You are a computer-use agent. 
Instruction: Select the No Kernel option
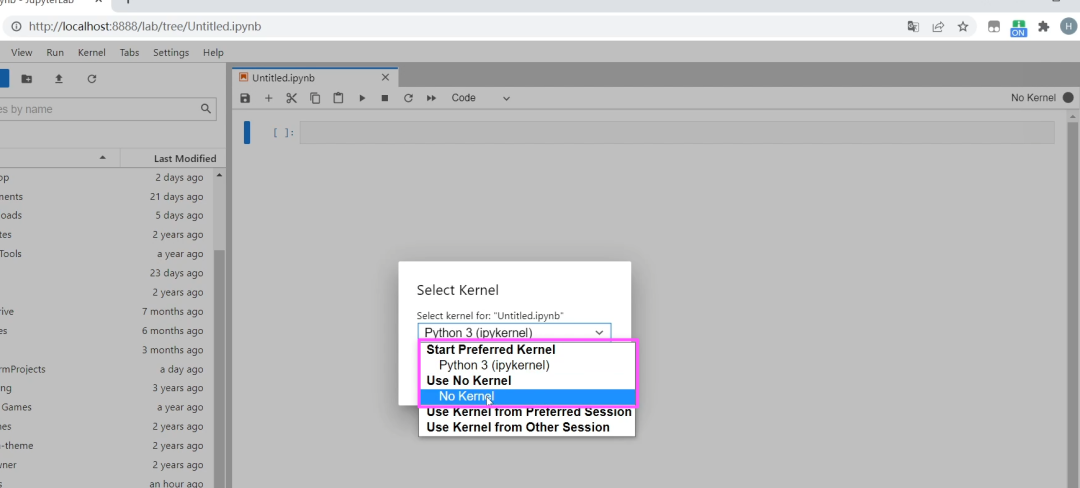(527, 396)
